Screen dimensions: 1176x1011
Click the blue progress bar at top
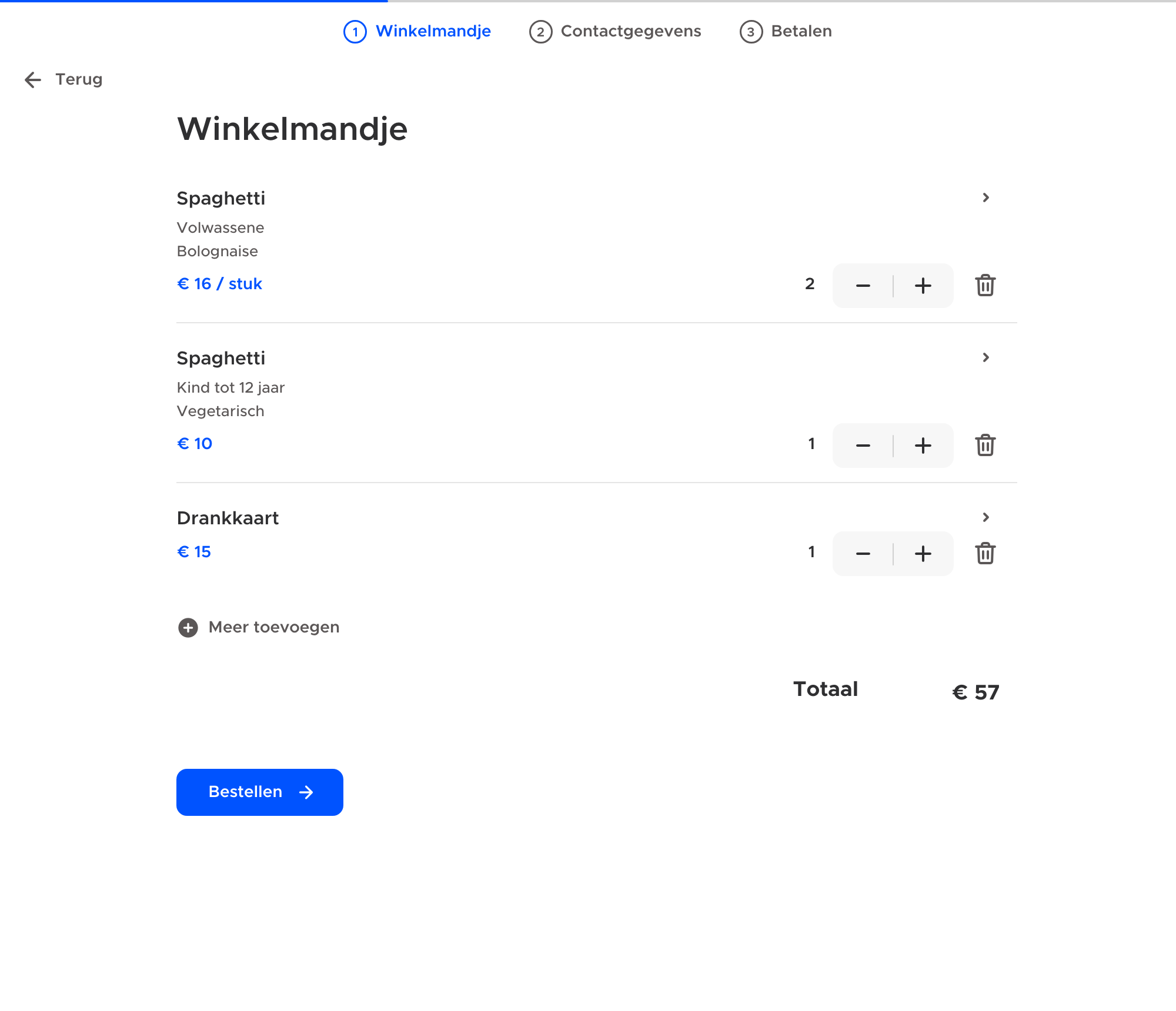[x=194, y=1]
